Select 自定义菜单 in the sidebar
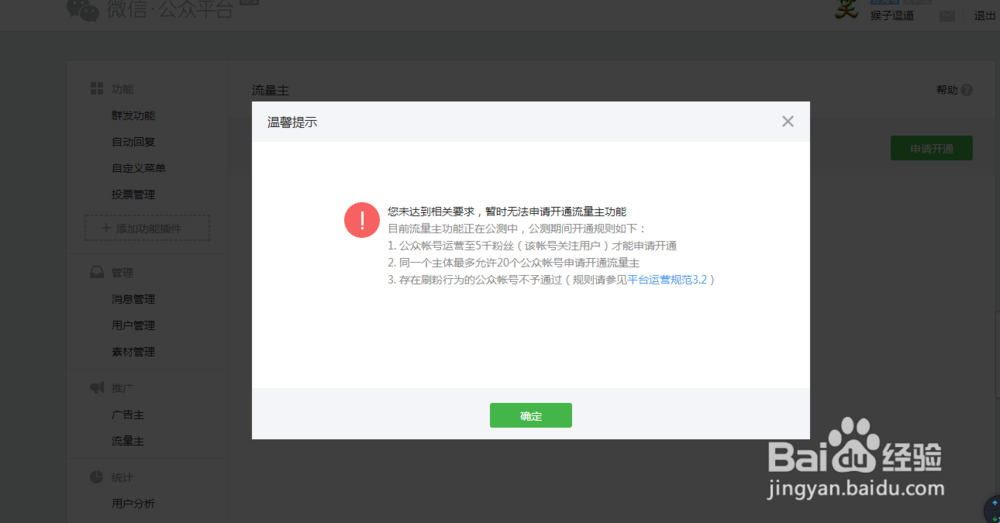This screenshot has height=523, width=1000. pos(138,168)
